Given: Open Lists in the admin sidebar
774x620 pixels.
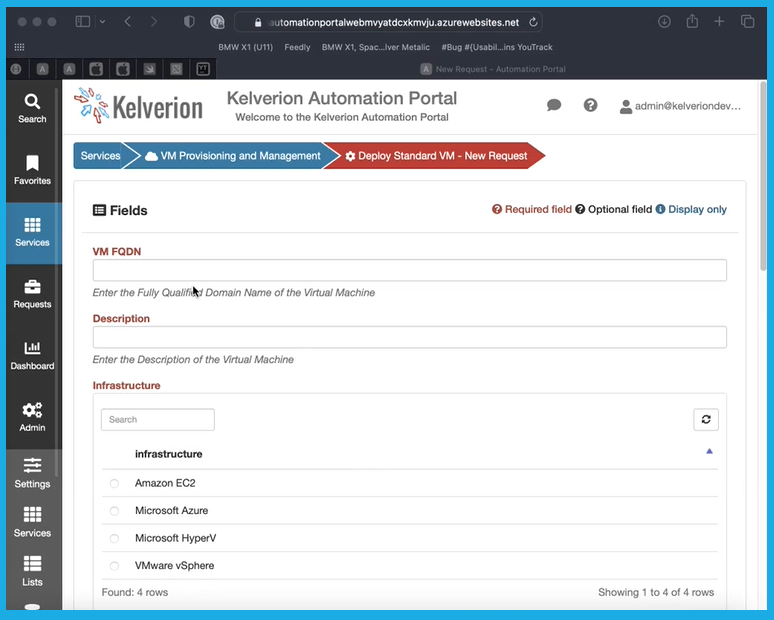Looking at the screenshot, I should [x=32, y=571].
